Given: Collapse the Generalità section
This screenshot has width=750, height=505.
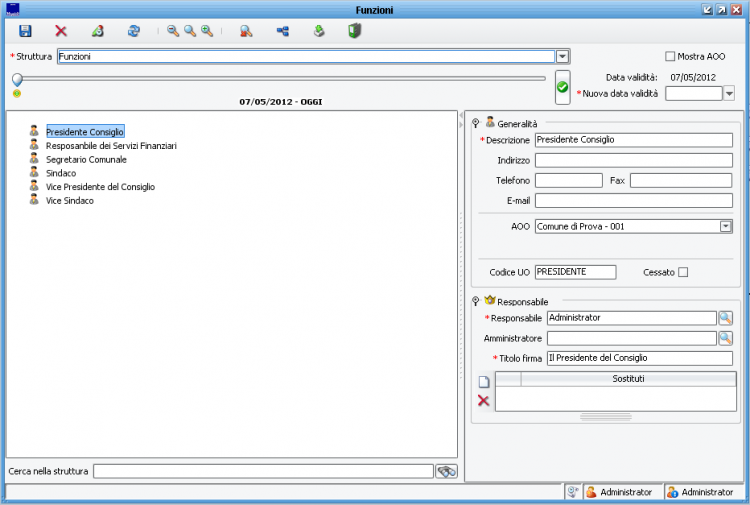Looking at the screenshot, I should [476, 123].
